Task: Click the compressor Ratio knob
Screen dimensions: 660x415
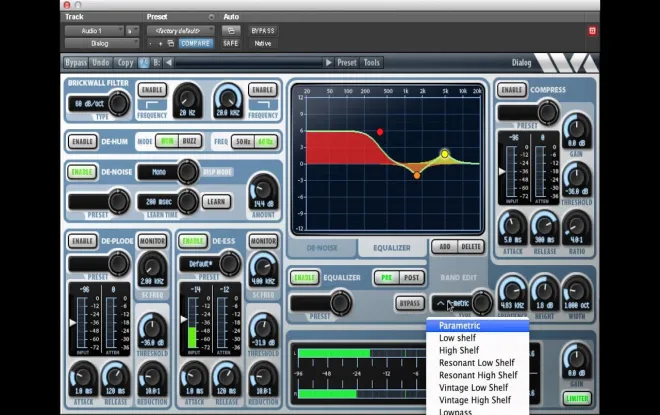Action: click(x=576, y=228)
